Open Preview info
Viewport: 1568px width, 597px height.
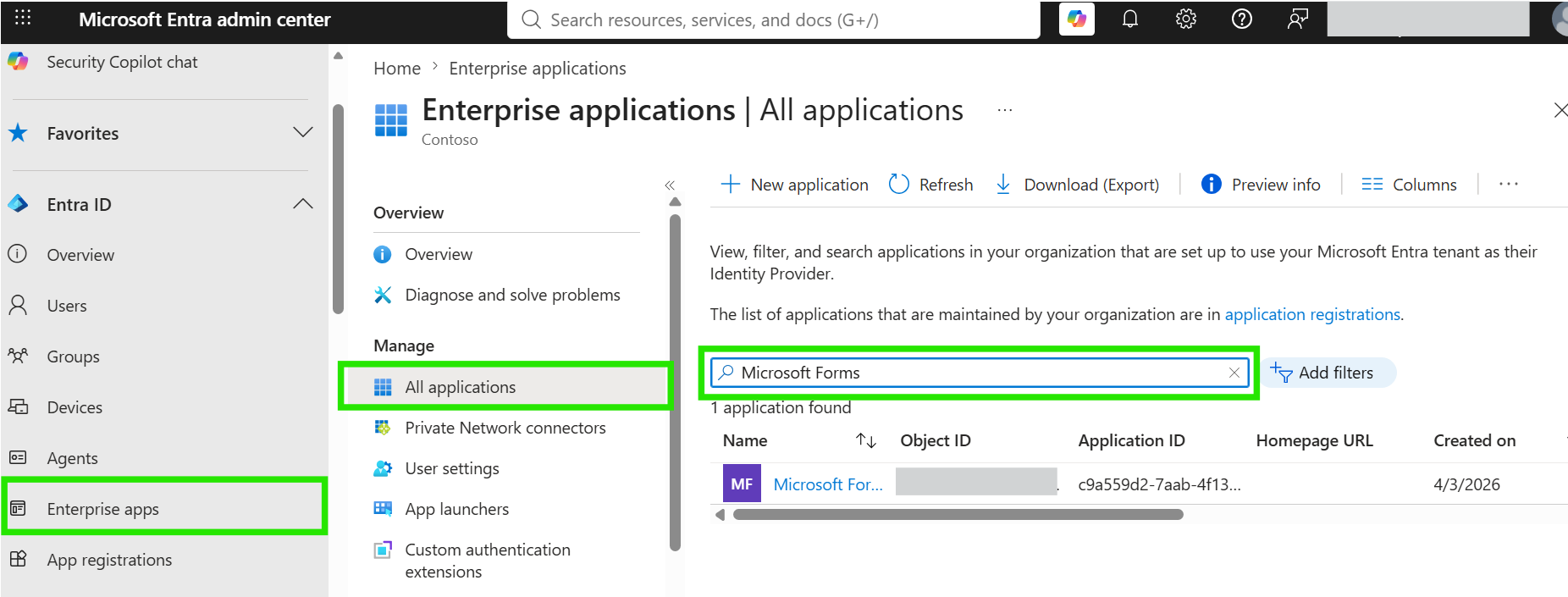(1261, 185)
